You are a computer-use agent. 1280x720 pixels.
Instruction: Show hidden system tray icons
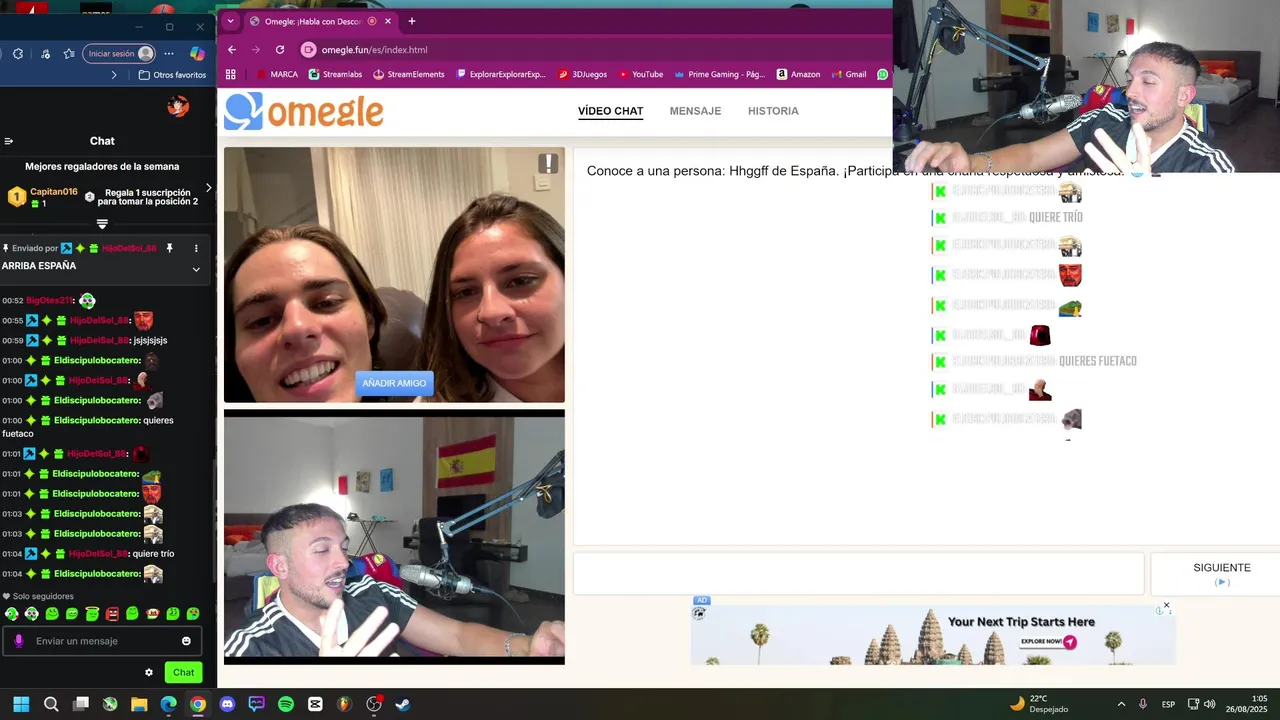tap(1121, 704)
